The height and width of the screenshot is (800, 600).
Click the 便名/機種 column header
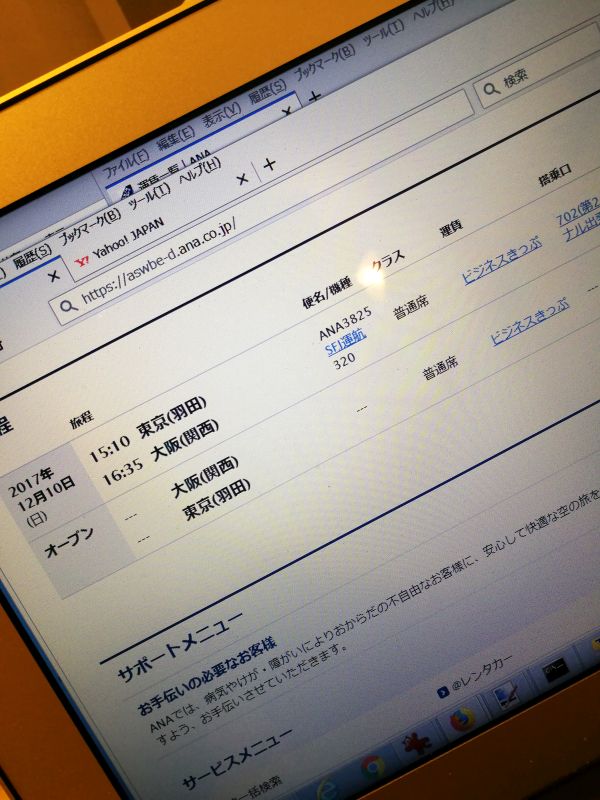328,292
